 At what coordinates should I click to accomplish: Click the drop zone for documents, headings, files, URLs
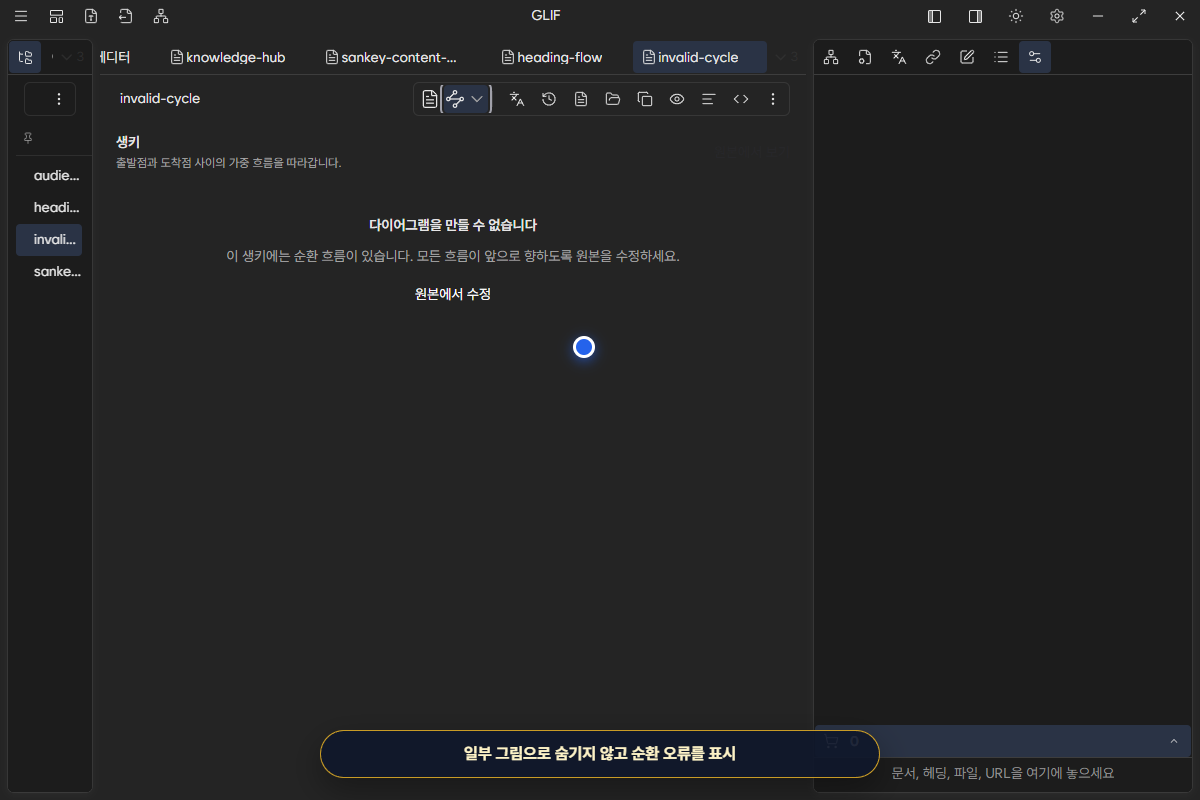[1003, 773]
